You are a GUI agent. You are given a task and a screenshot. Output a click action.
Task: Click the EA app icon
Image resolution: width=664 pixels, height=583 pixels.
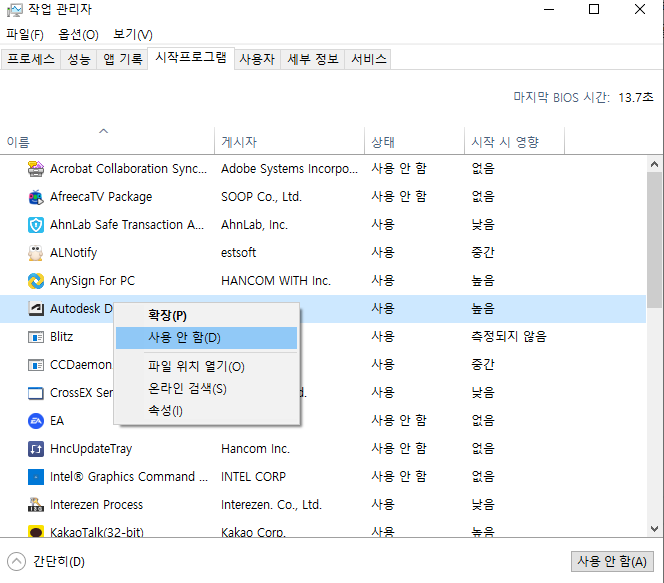pyautogui.click(x=36, y=421)
